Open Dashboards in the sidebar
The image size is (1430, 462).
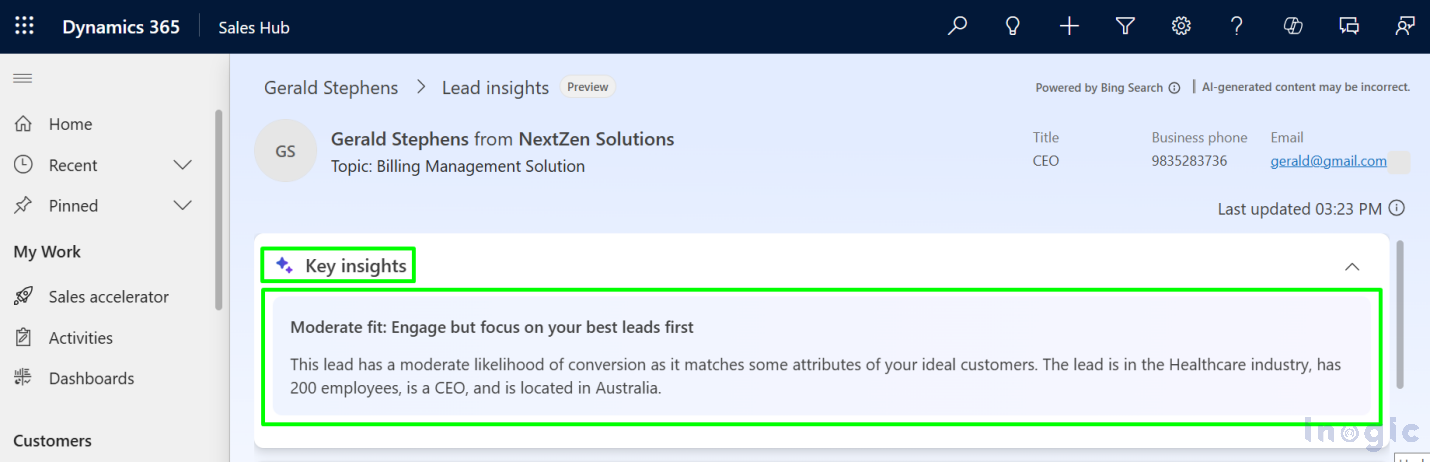[91, 379]
